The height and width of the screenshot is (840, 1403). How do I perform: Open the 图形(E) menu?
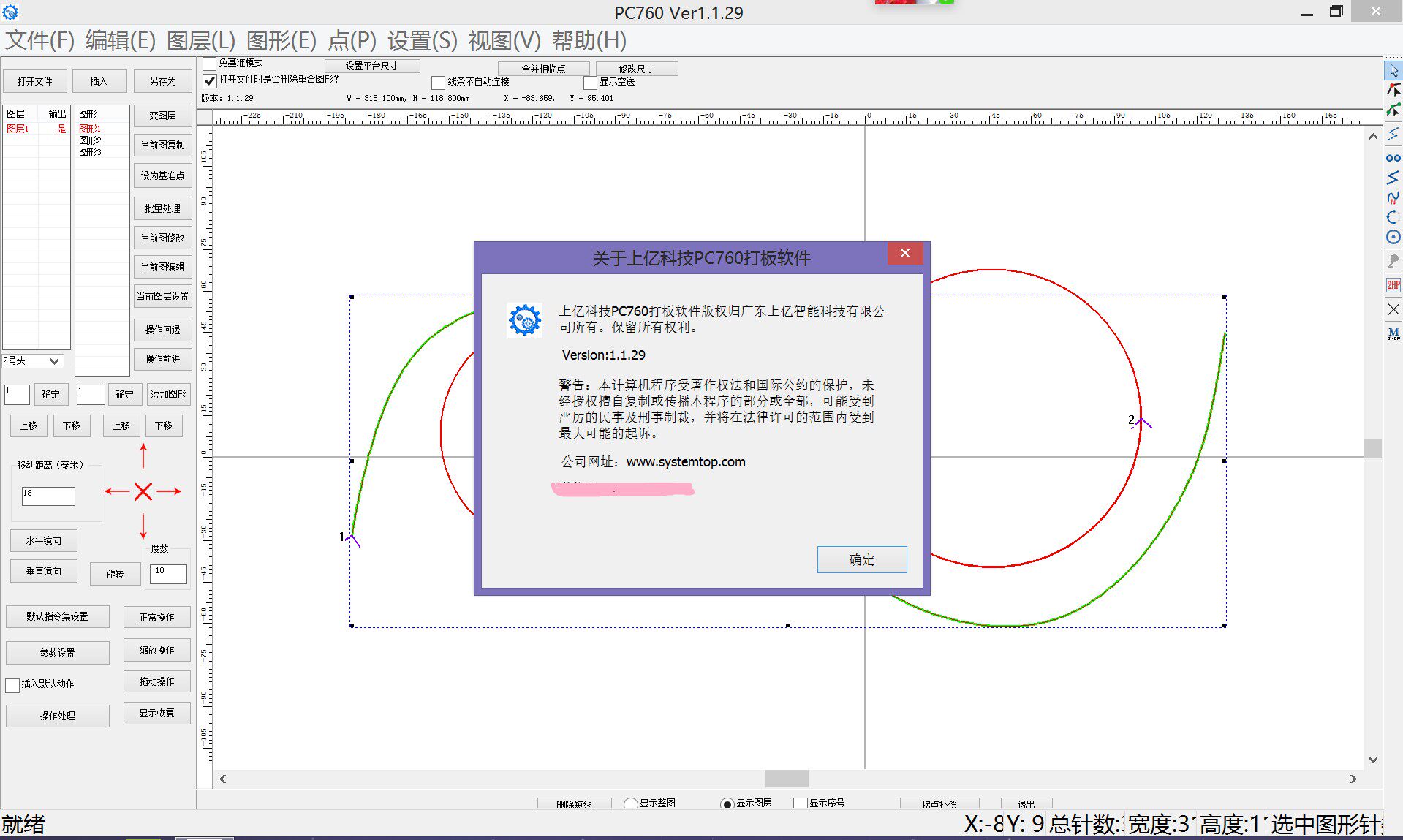(x=281, y=41)
